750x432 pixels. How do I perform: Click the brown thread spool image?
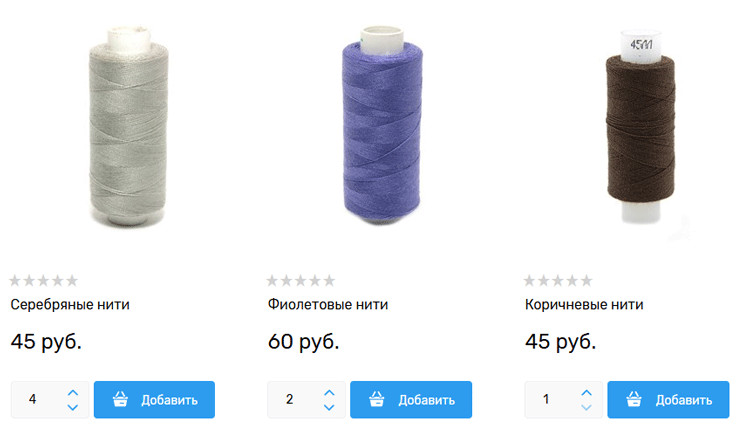click(x=640, y=127)
